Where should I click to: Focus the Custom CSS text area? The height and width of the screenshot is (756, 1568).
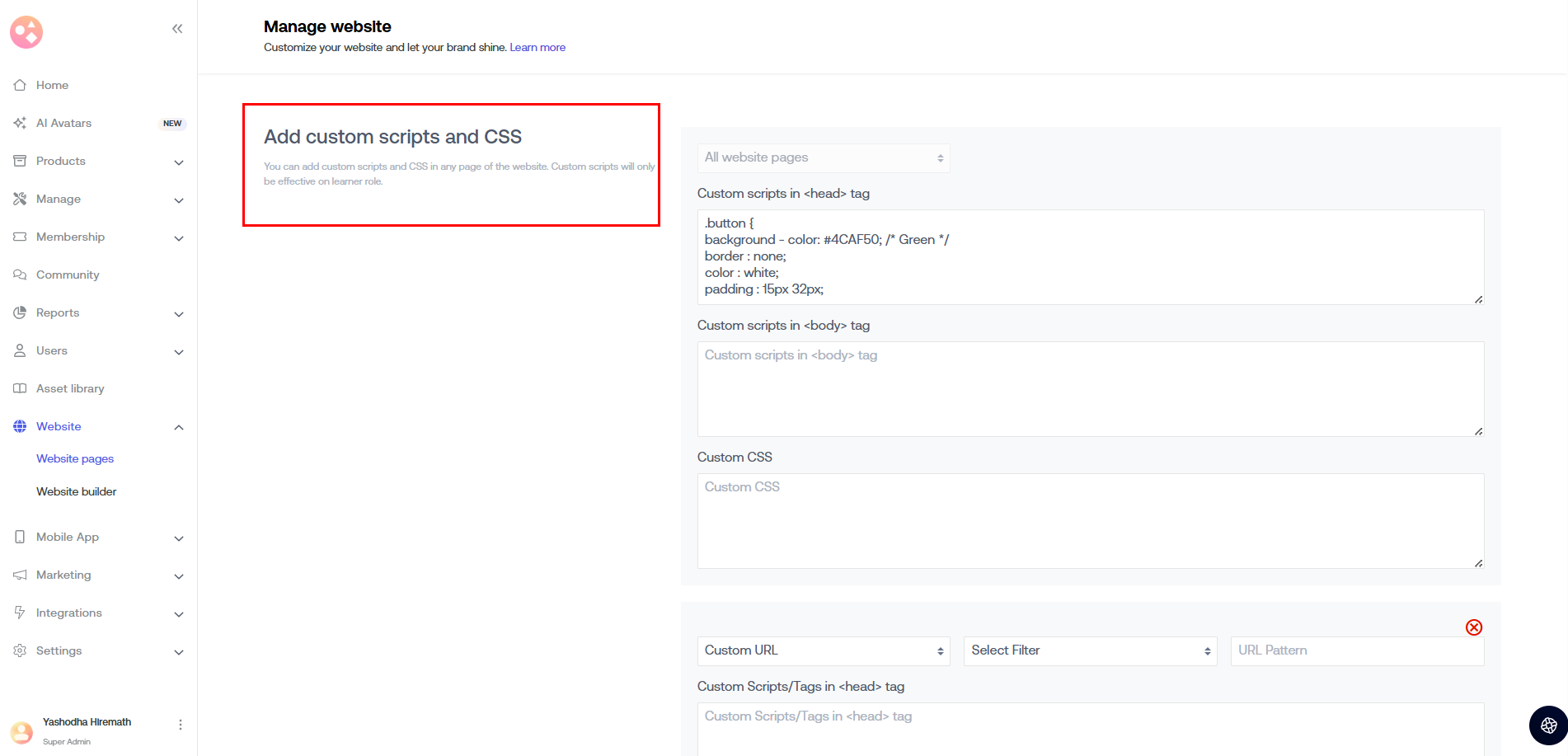[x=1090, y=520]
